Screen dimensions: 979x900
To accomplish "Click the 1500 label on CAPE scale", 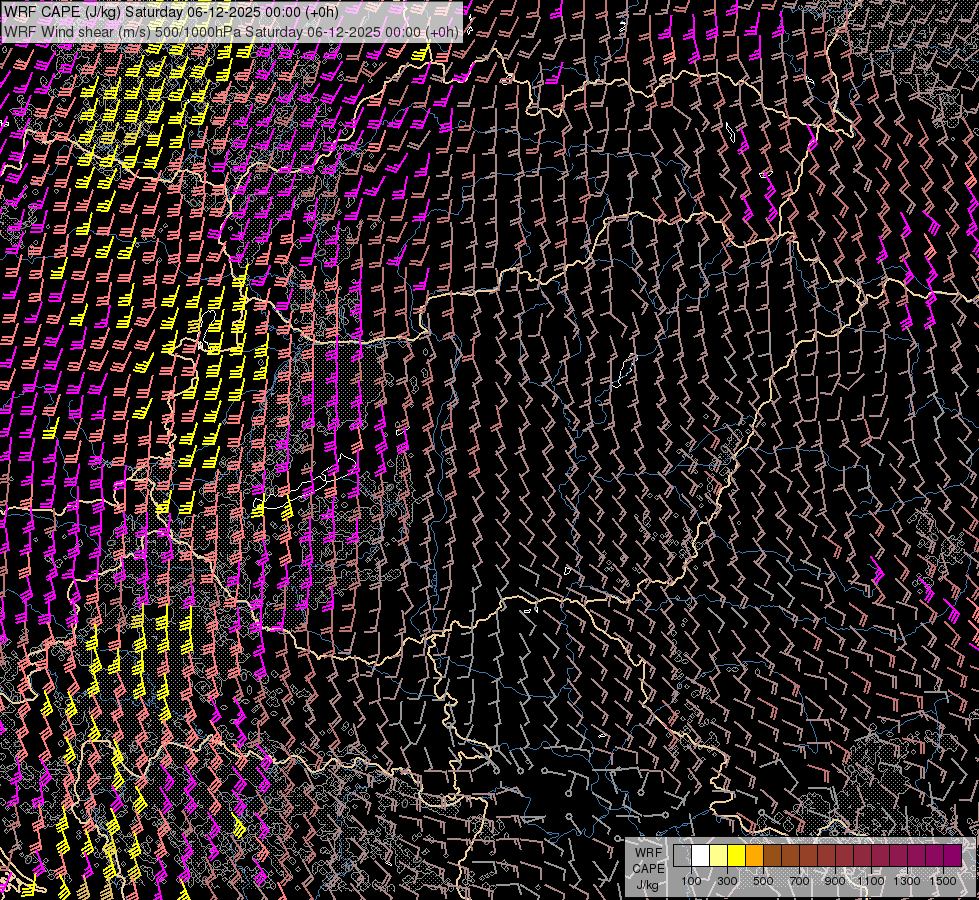I will click(943, 881).
